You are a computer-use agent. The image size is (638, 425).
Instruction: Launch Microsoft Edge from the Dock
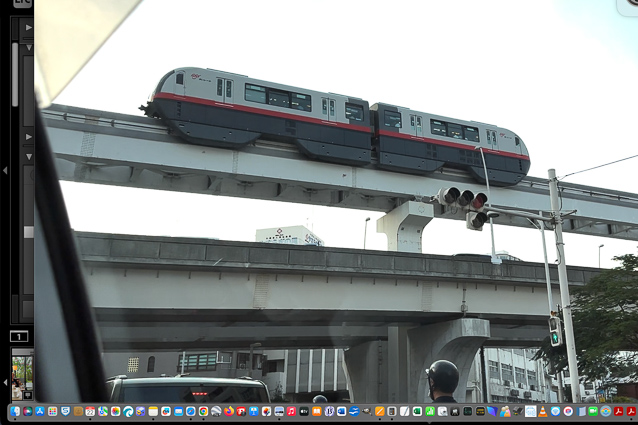[x=128, y=412]
